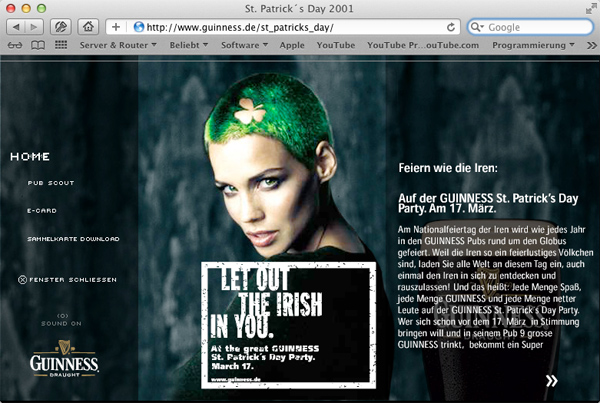Open the Pub Scout menu item
This screenshot has width=600, height=403.
click(x=51, y=183)
